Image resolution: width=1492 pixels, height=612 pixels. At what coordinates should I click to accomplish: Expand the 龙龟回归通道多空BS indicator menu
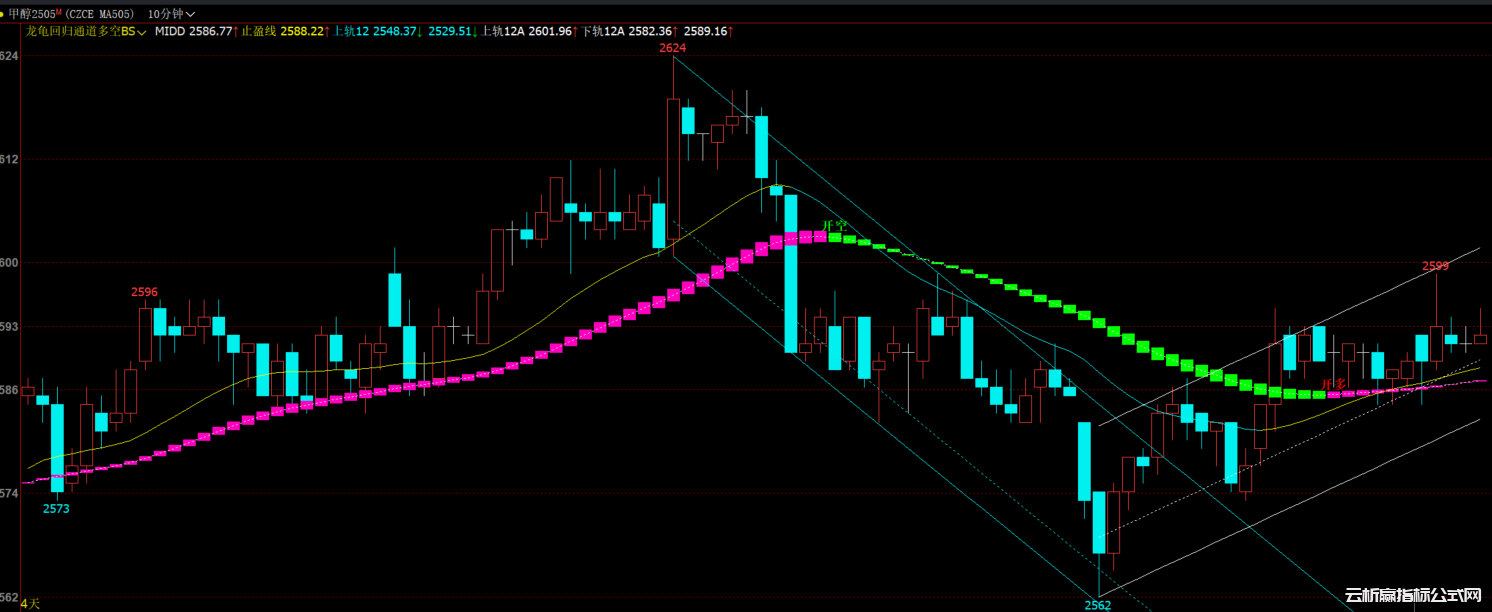click(86, 32)
